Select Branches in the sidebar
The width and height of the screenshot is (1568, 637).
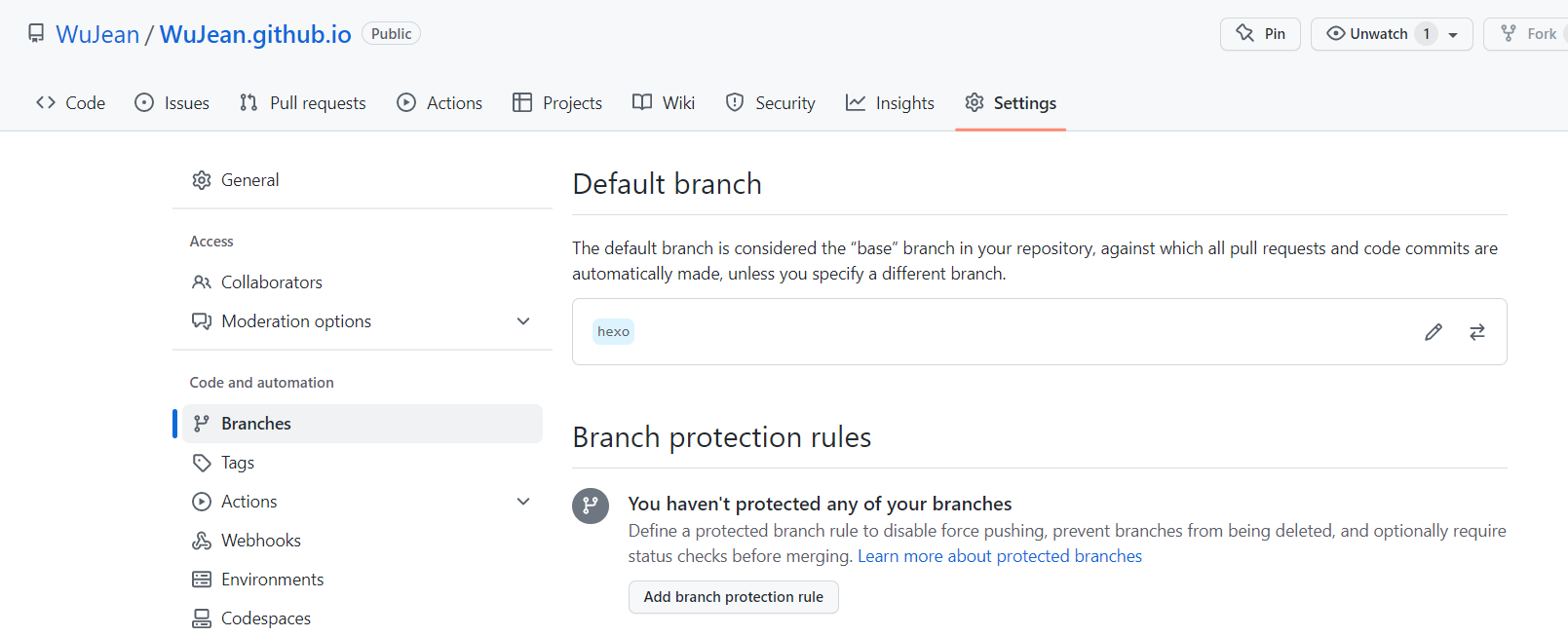363,424
